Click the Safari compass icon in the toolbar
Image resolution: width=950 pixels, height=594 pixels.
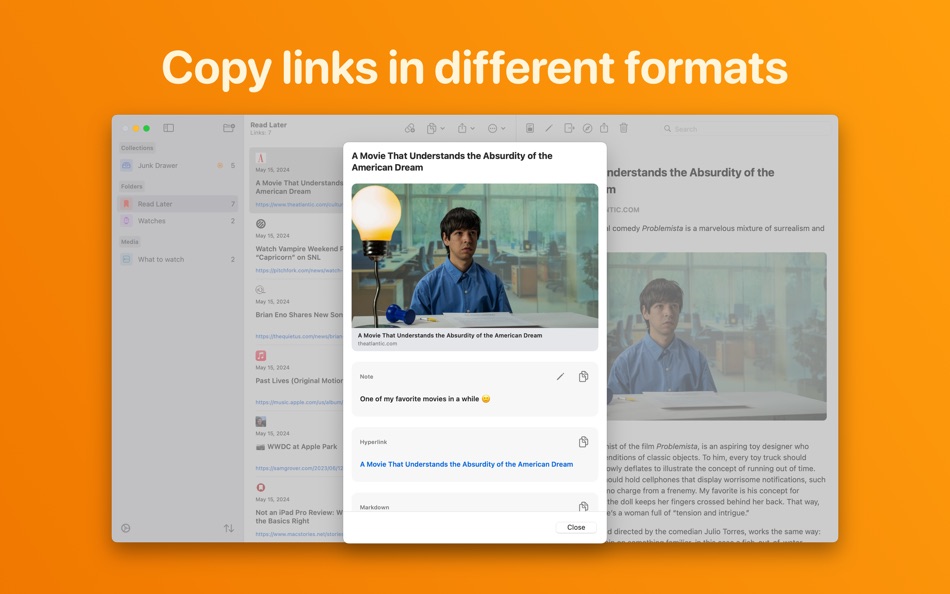coord(587,128)
